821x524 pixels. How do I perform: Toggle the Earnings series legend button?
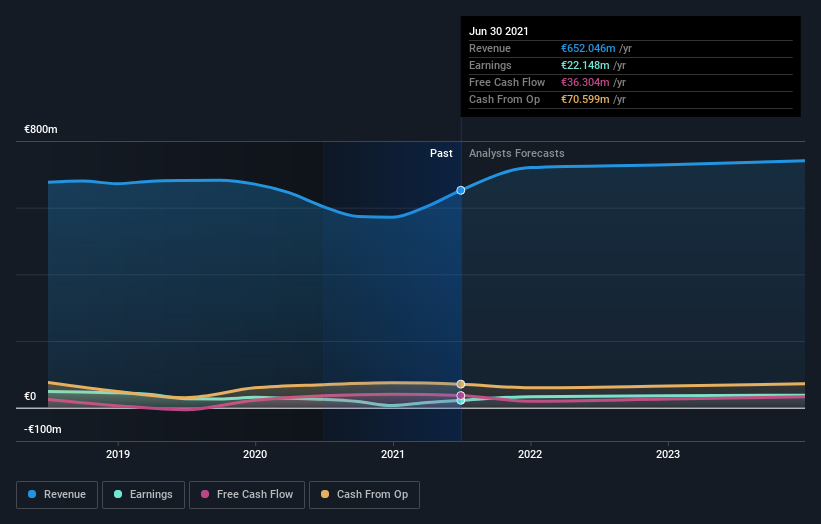tap(143, 495)
